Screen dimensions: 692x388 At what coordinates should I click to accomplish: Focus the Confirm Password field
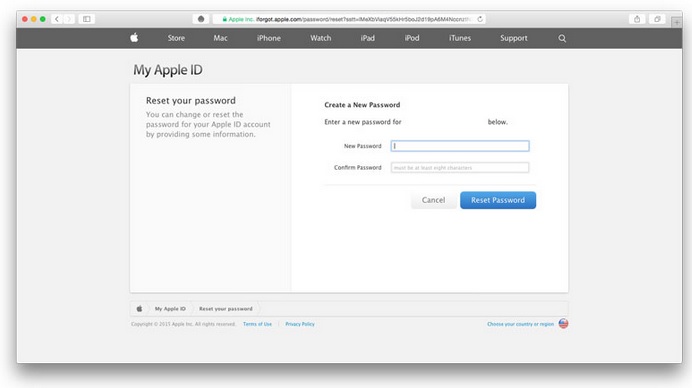pyautogui.click(x=460, y=167)
